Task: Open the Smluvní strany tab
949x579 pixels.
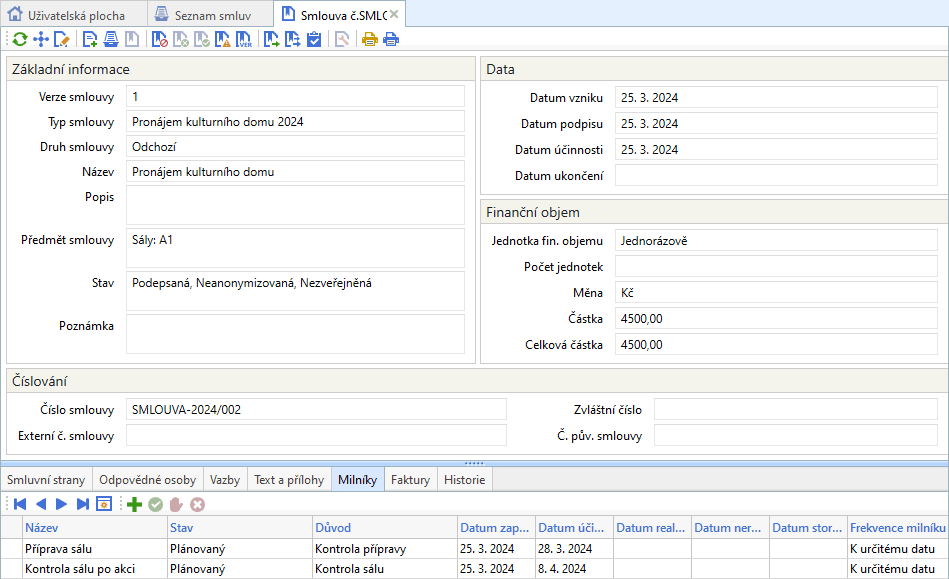Action: pos(46,480)
